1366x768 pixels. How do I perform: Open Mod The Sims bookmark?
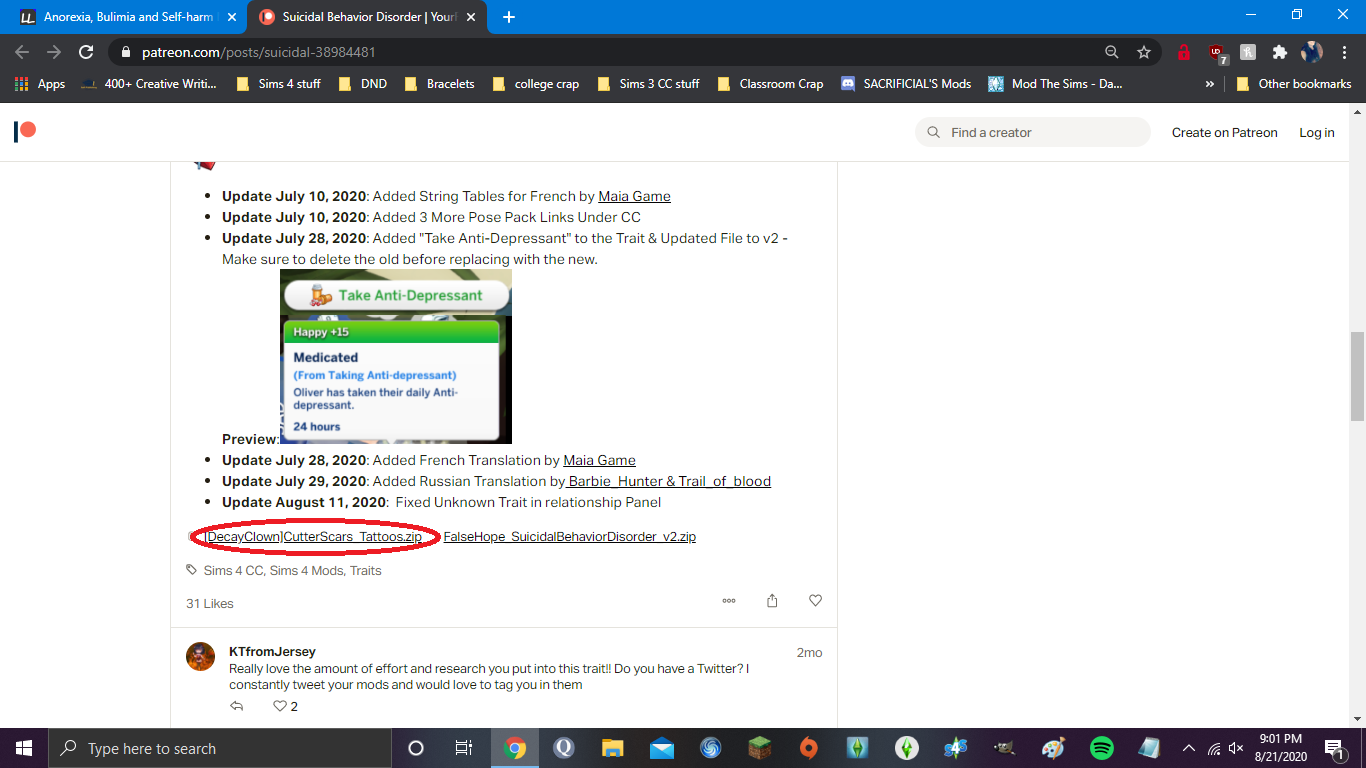[1055, 84]
